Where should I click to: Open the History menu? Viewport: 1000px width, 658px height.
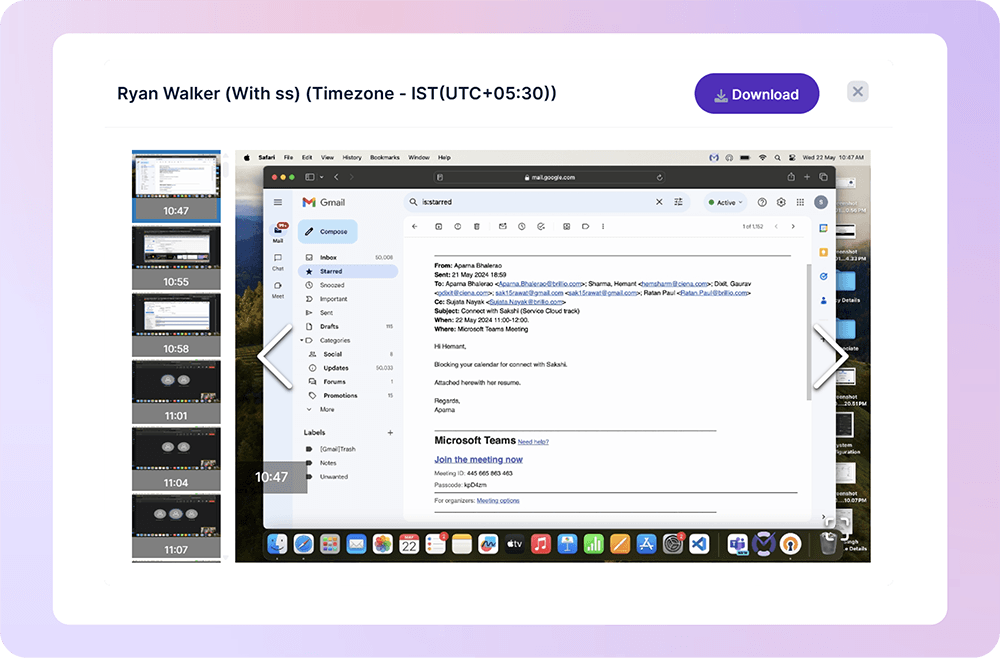pyautogui.click(x=352, y=157)
